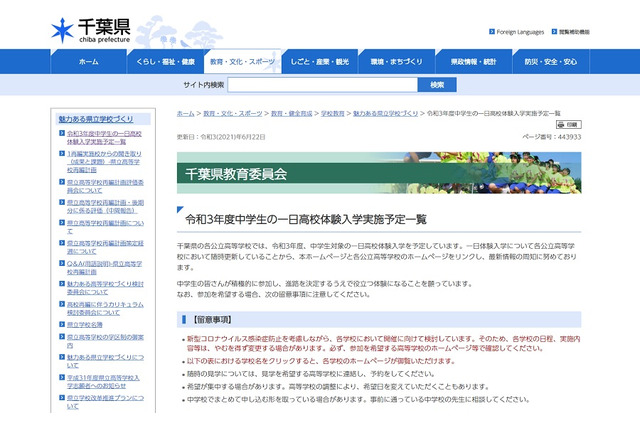Screen dimensions: 640x426
Task: Click the 学校教育 breadcrumb link
Action: pyautogui.click(x=333, y=113)
